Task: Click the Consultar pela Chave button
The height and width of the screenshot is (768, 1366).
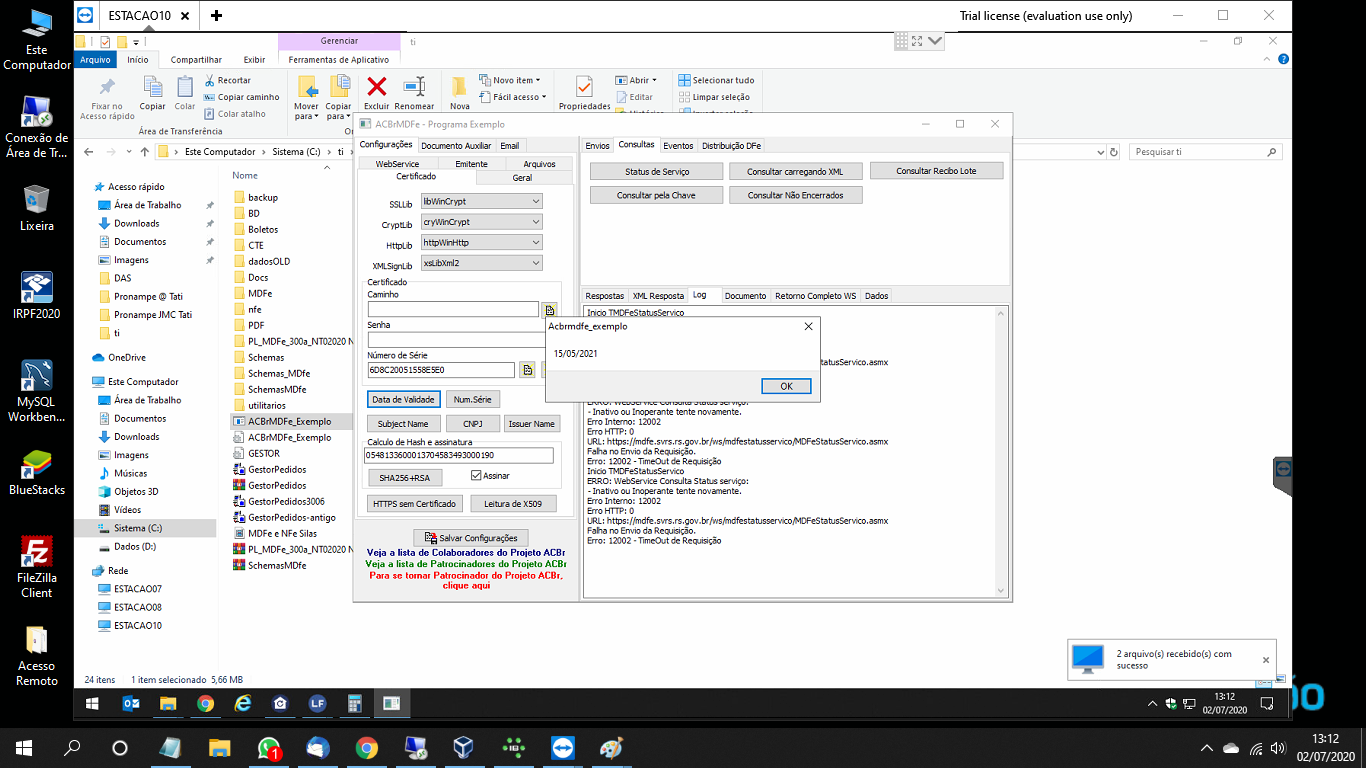Action: (x=656, y=195)
